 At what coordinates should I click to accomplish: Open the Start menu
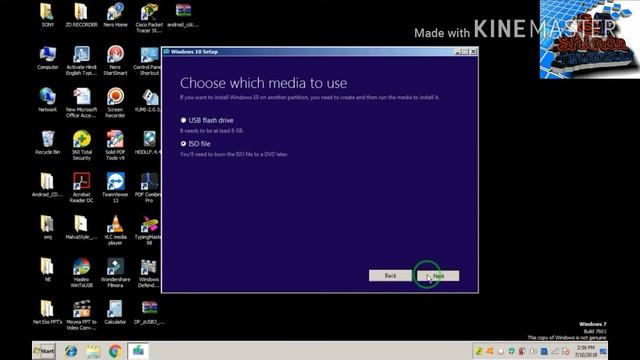[x=44, y=351]
